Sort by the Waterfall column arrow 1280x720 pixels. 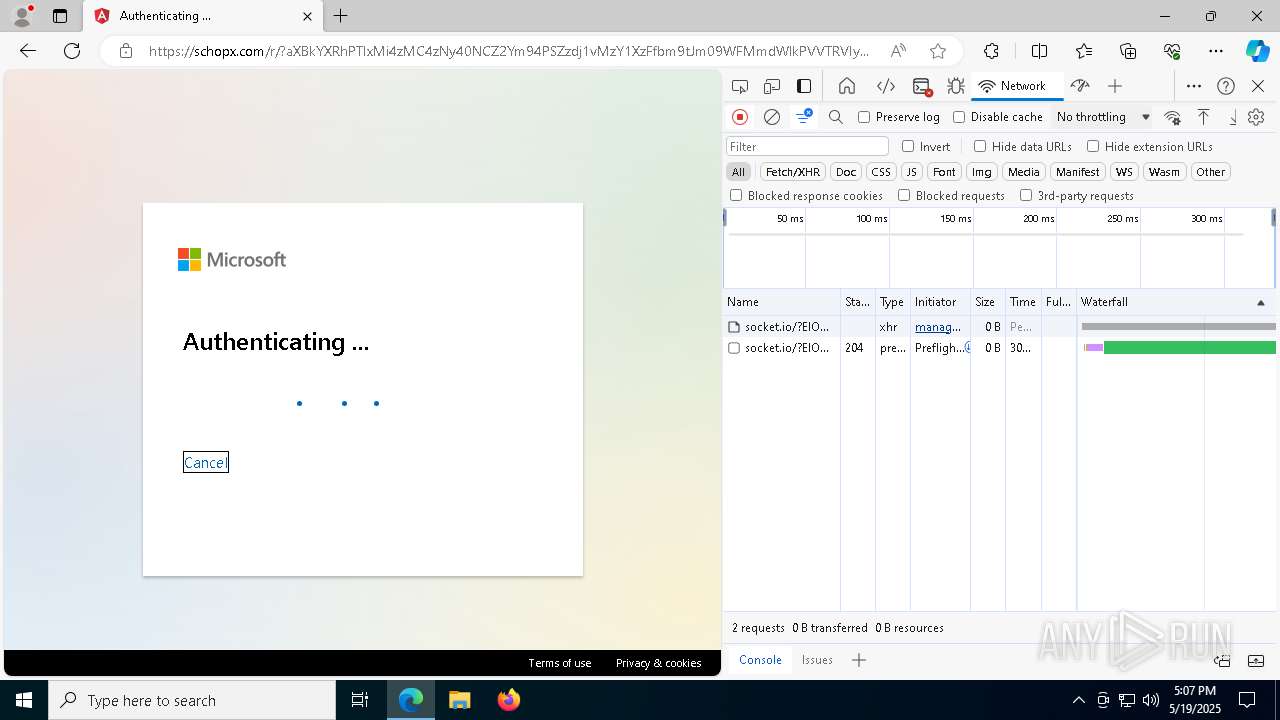[x=1260, y=302]
